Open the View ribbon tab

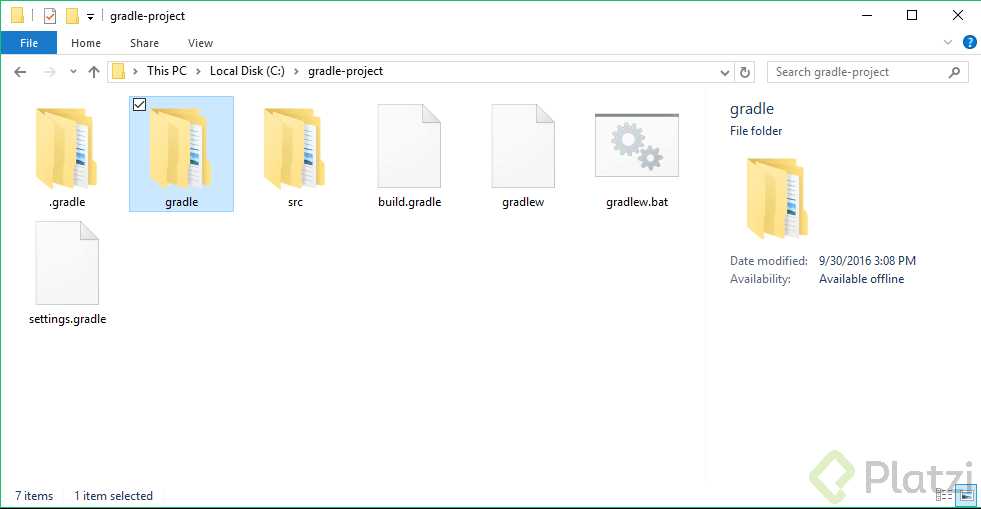200,43
